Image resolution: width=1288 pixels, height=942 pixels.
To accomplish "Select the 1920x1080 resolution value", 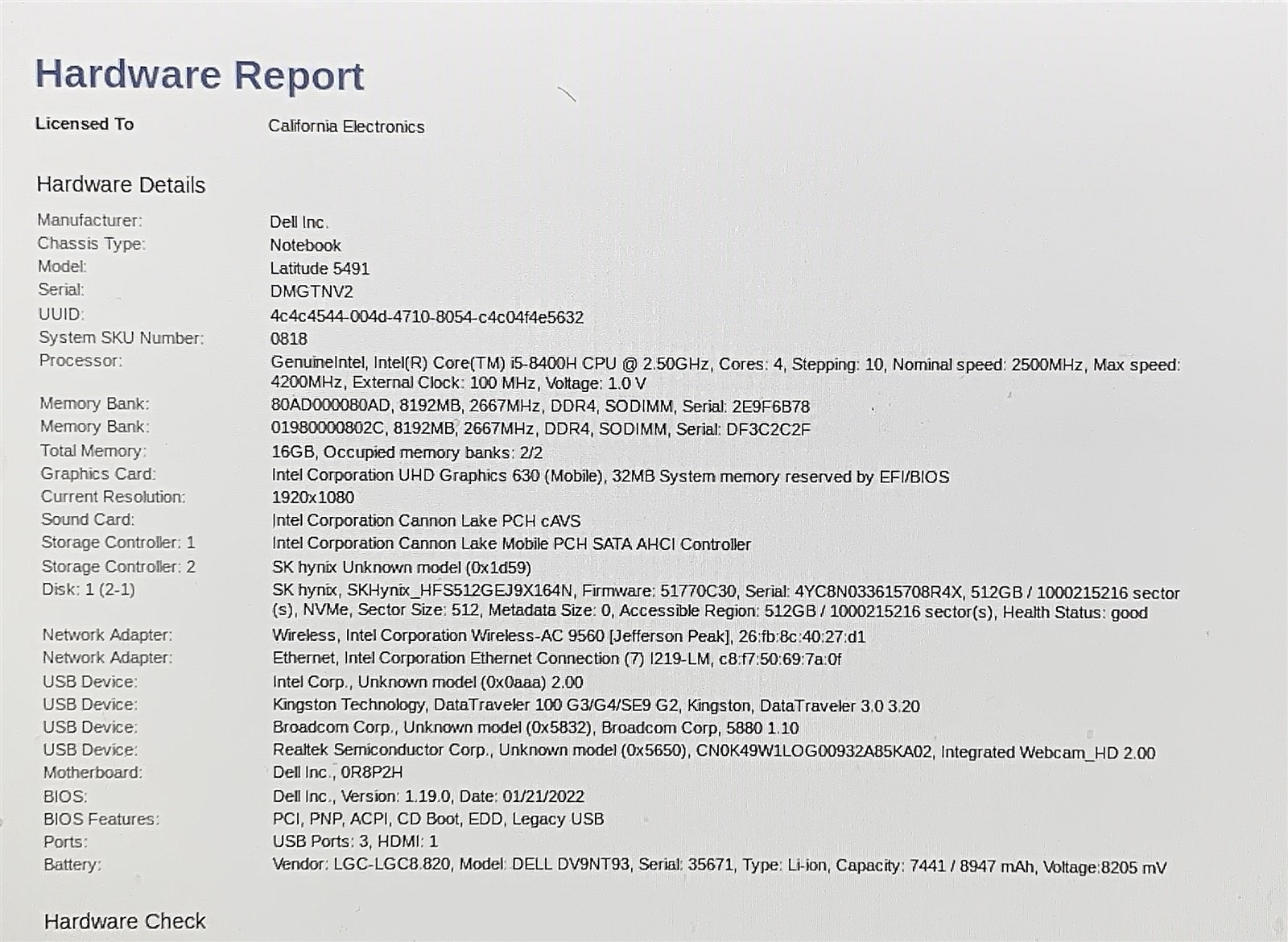I will [313, 498].
